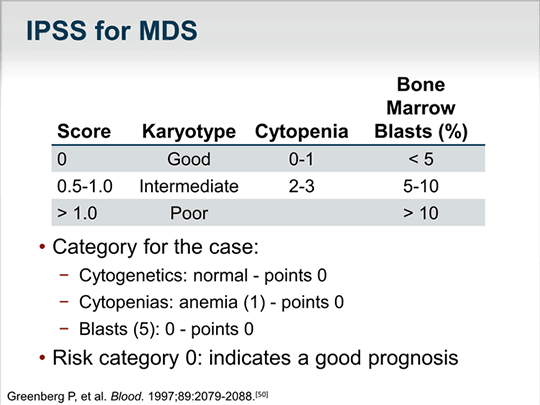Click the 0.5-1.0 score cell
Viewport: 540px width, 405px height.
[x=85, y=186]
